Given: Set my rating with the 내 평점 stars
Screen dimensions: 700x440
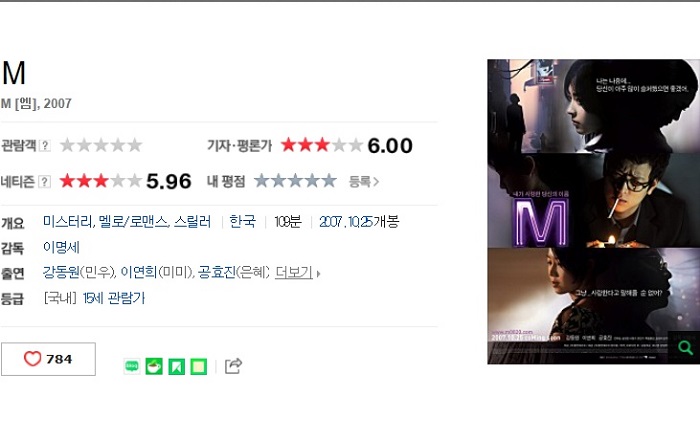Looking at the screenshot, I should coord(295,181).
